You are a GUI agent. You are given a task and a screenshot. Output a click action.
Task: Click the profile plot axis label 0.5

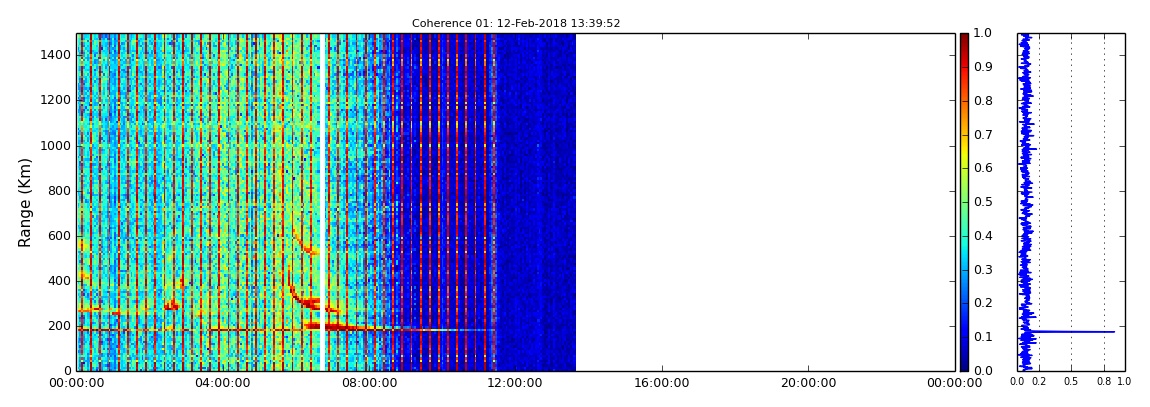[x=1072, y=381]
